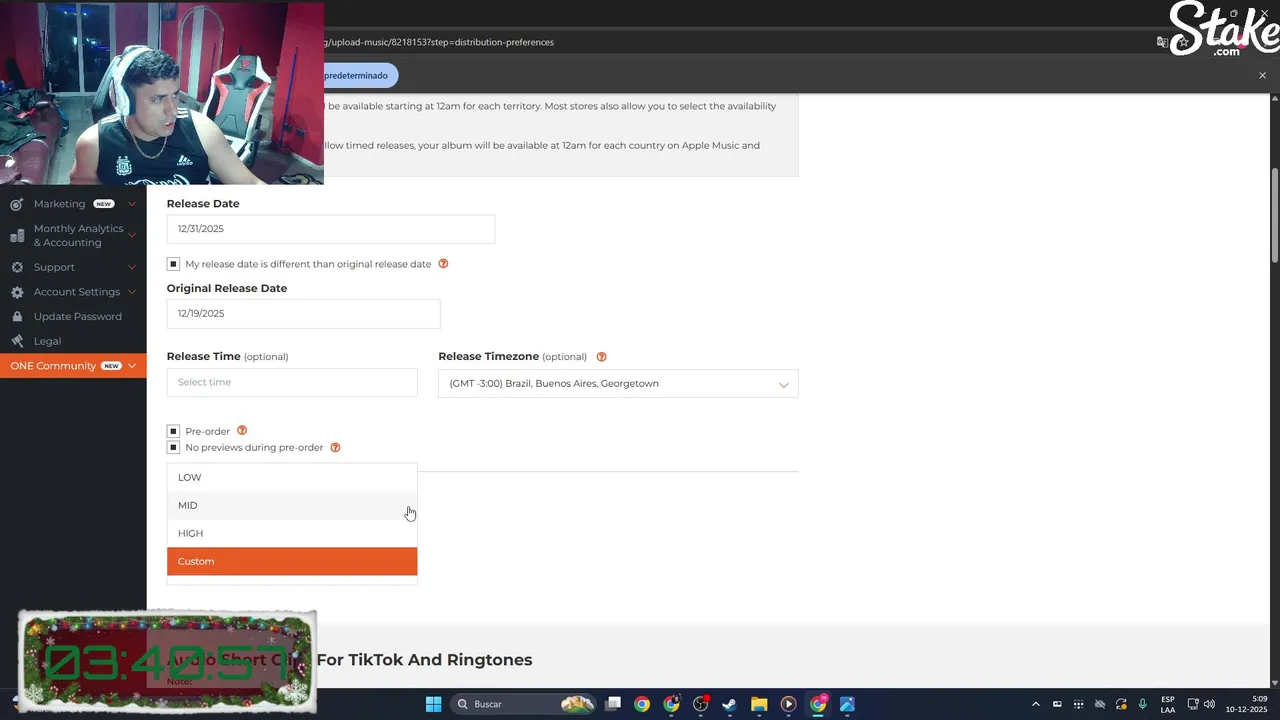Open the Support sidebar item
This screenshot has width=1280, height=720.
pyautogui.click(x=54, y=267)
